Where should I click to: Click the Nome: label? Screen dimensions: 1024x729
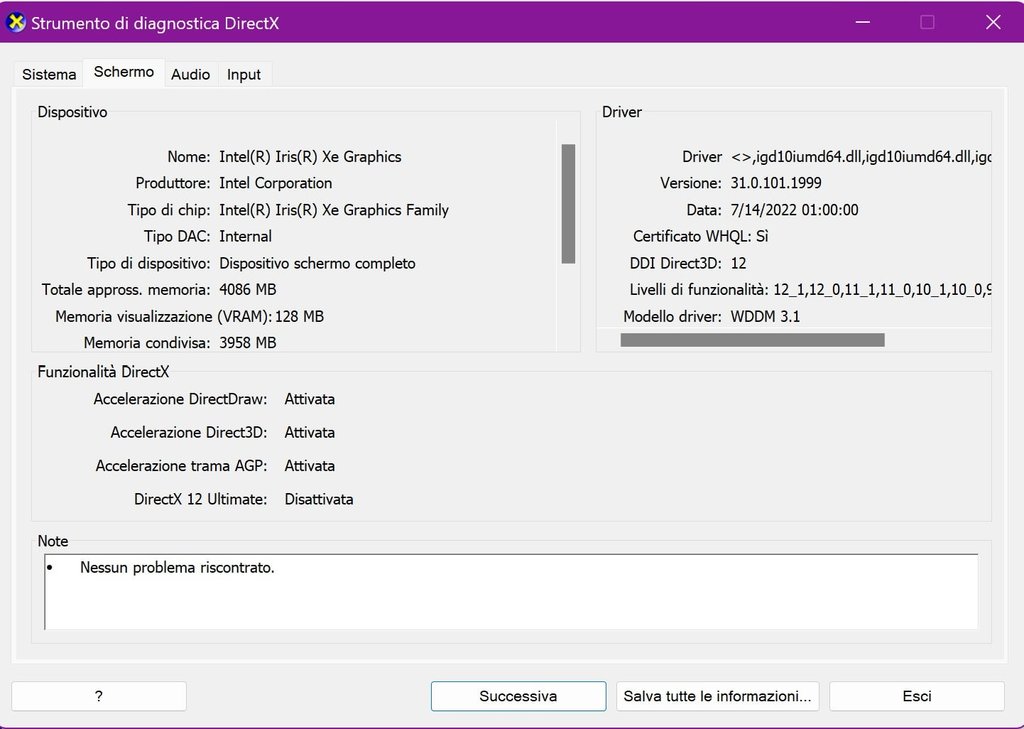pyautogui.click(x=189, y=157)
